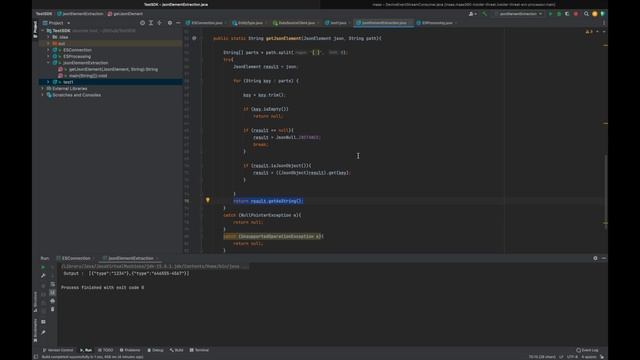The image size is (640, 360).
Task: Expand the test1 class node
Action: pos(48,82)
